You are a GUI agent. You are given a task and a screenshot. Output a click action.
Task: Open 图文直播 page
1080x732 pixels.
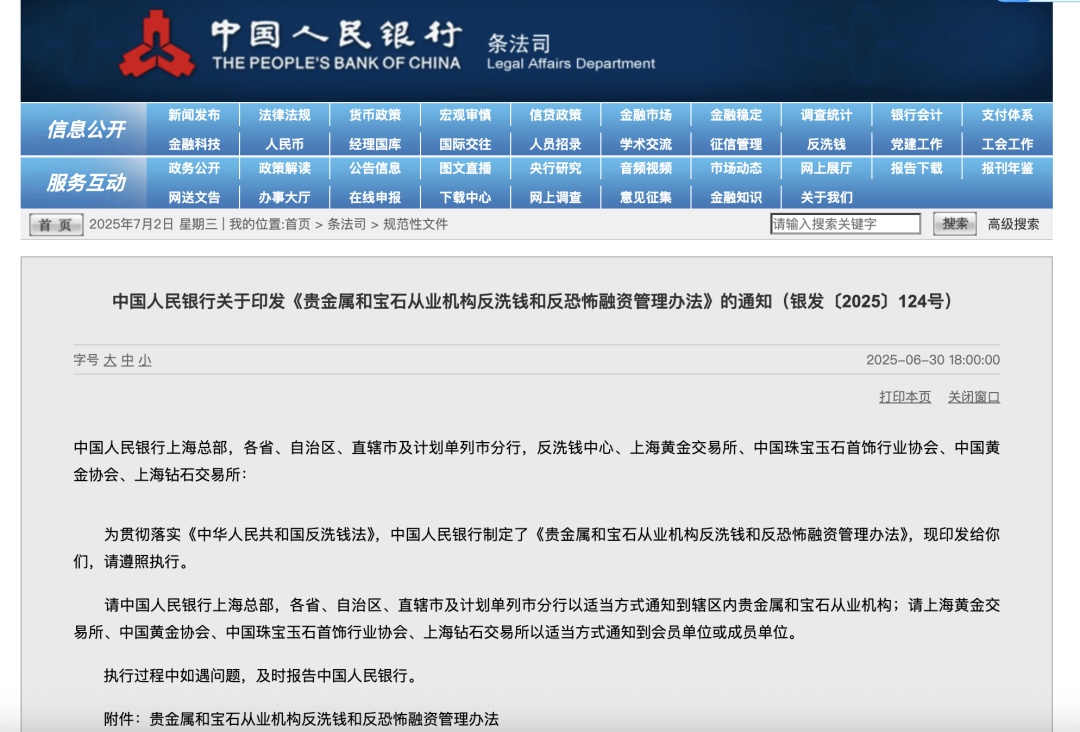[465, 168]
